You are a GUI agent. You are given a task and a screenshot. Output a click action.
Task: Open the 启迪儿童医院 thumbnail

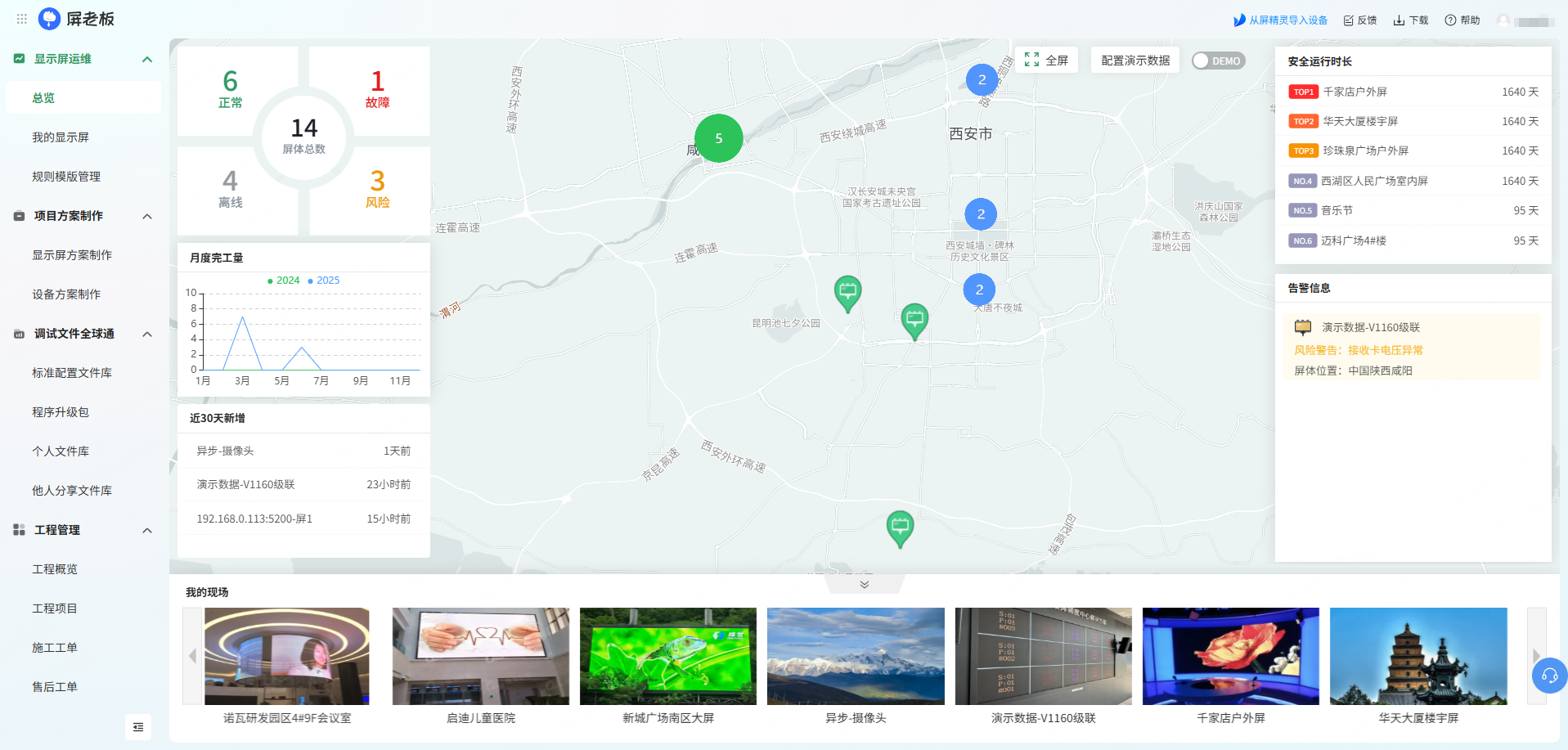(481, 656)
